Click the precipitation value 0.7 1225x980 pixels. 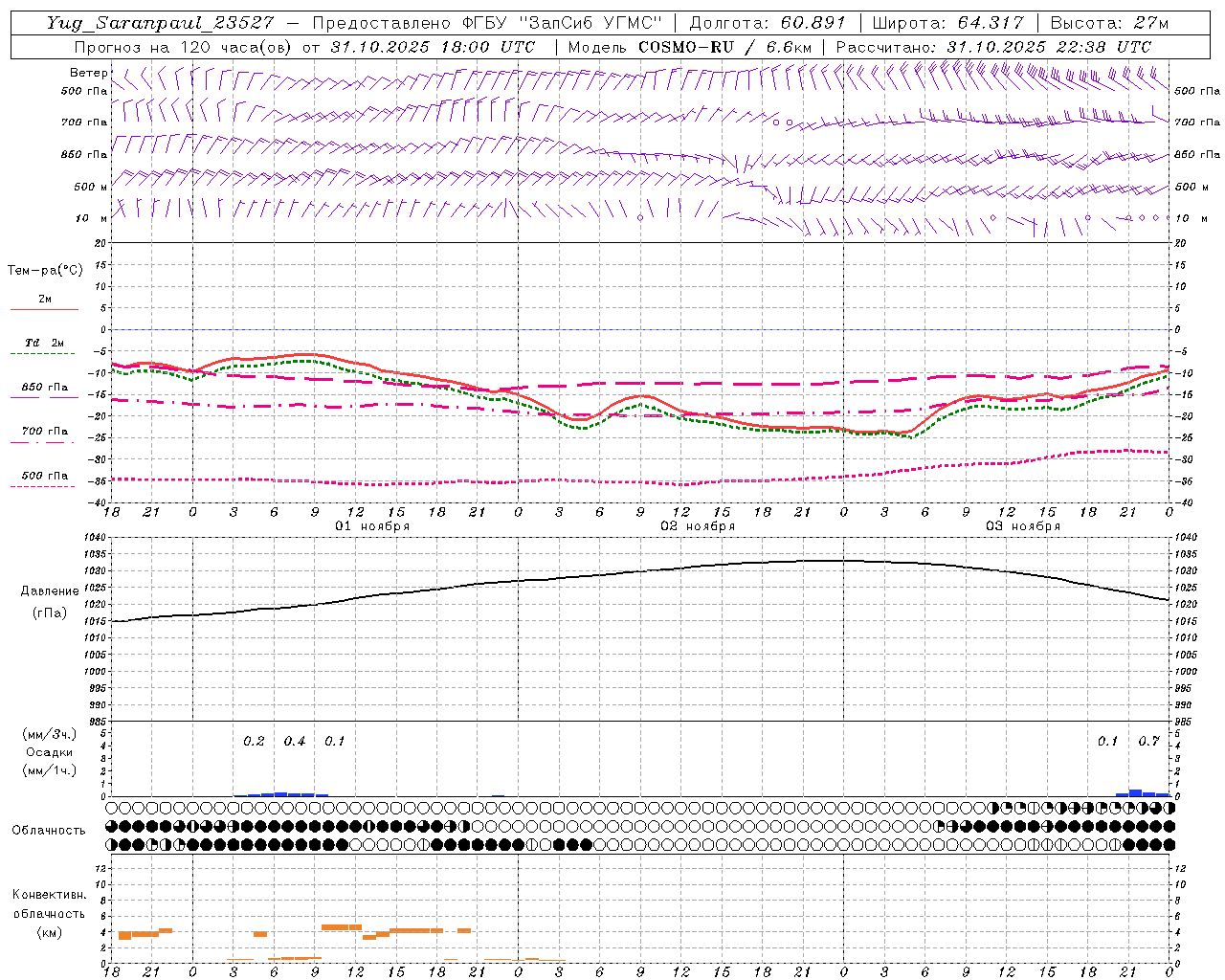(x=1148, y=742)
